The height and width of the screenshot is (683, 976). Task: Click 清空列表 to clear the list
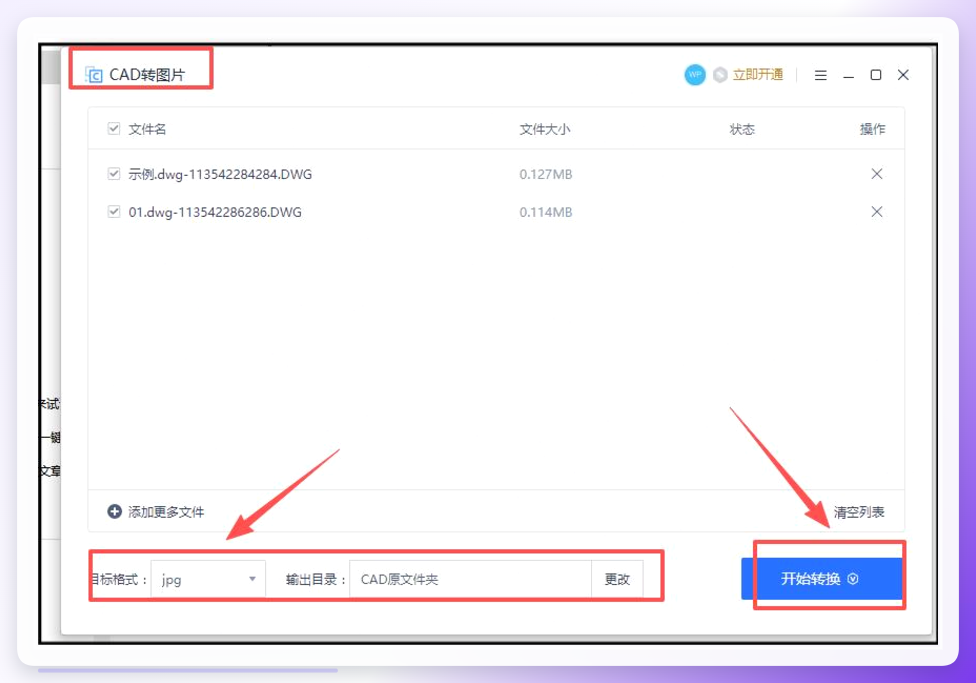click(x=859, y=512)
